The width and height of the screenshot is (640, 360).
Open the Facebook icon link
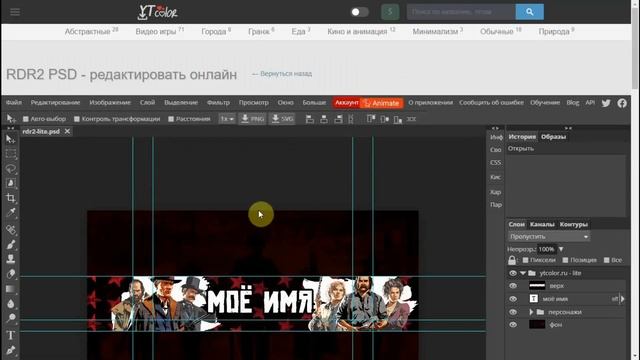[x=622, y=103]
